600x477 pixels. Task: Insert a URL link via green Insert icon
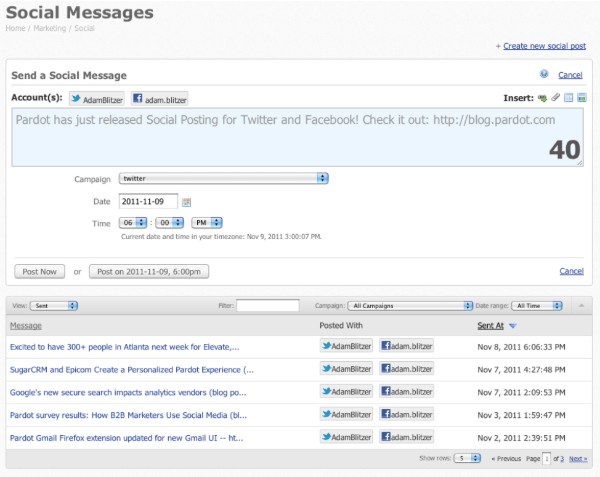pyautogui.click(x=542, y=98)
